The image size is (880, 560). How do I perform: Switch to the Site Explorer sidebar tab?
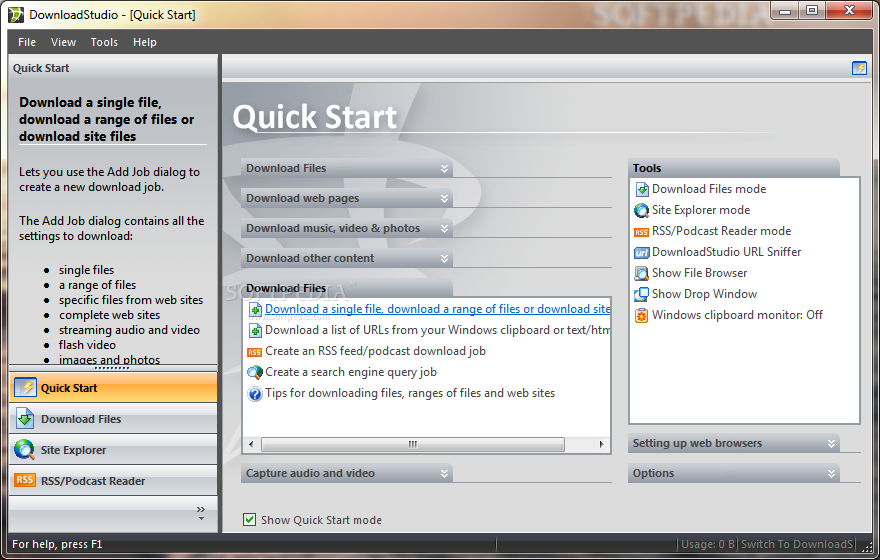113,449
